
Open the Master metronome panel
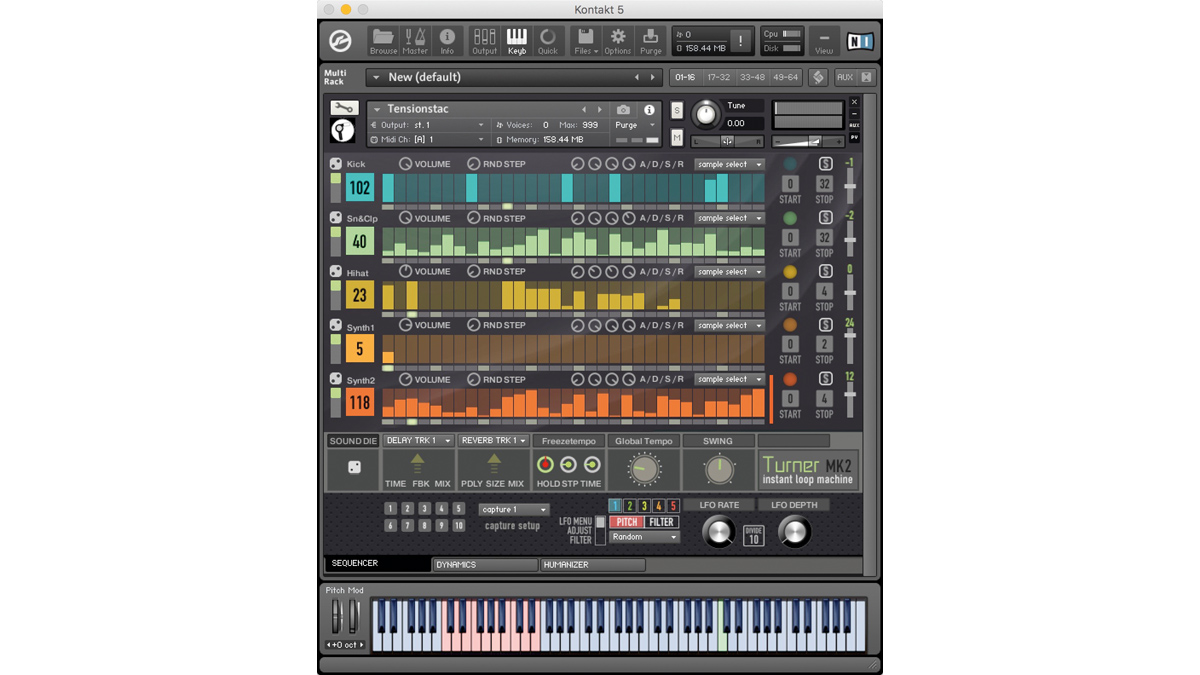tap(415, 41)
